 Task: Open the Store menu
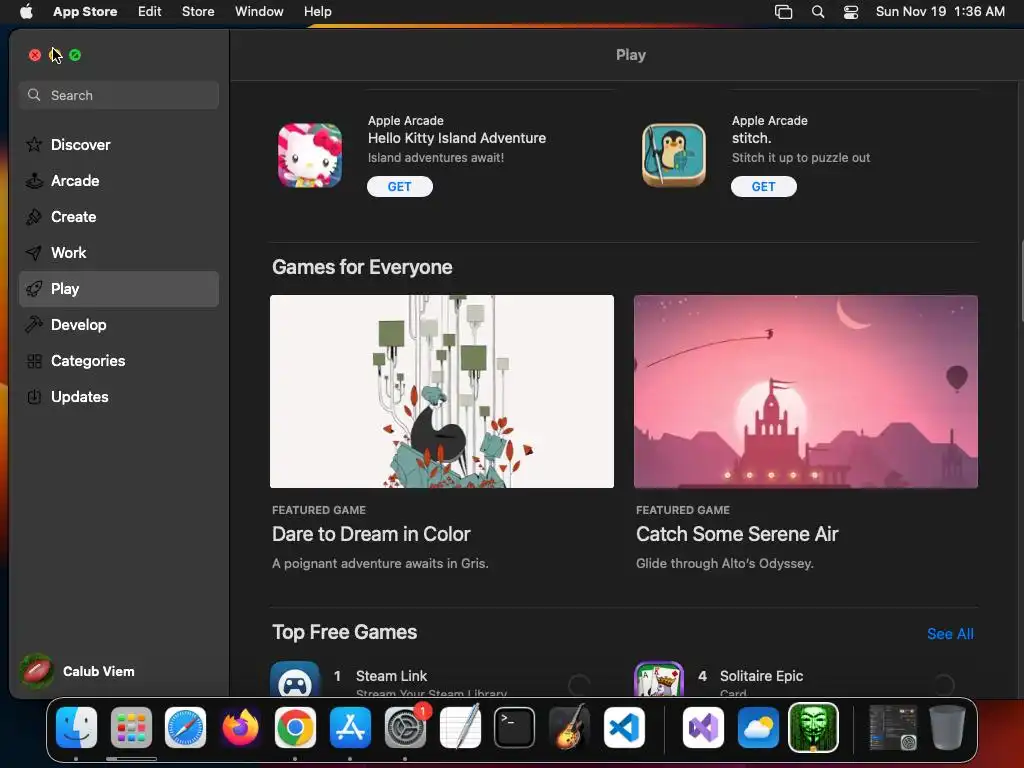coord(198,12)
